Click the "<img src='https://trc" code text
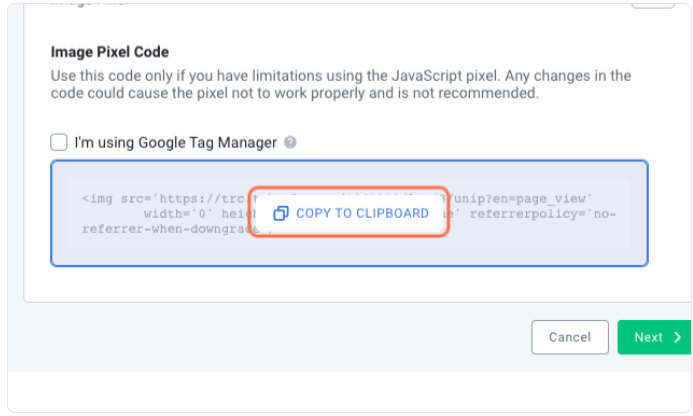 163,198
